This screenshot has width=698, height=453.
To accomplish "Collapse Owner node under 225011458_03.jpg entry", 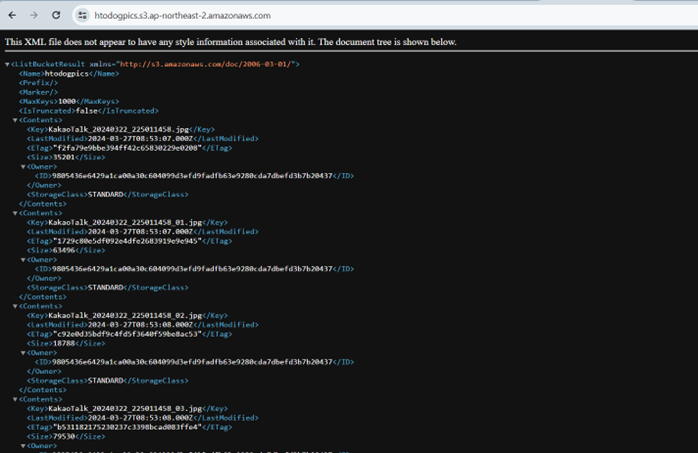I will [23, 446].
